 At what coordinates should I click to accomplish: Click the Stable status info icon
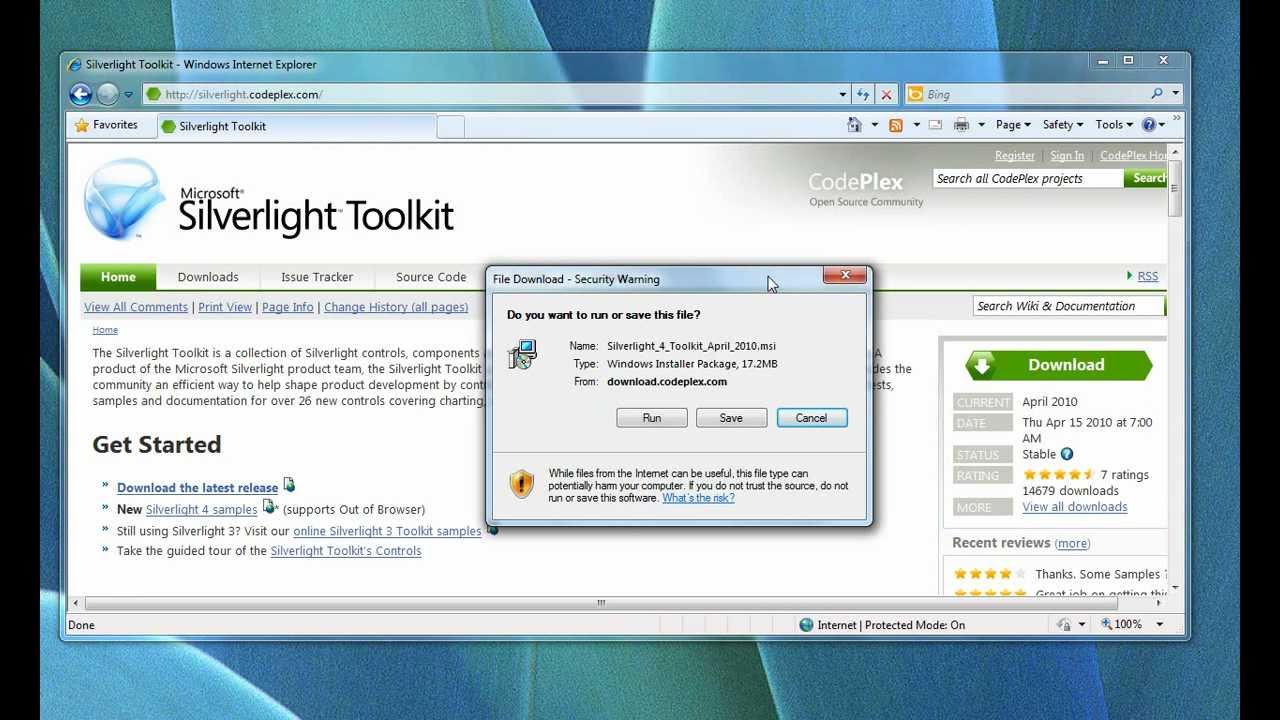tap(1067, 454)
